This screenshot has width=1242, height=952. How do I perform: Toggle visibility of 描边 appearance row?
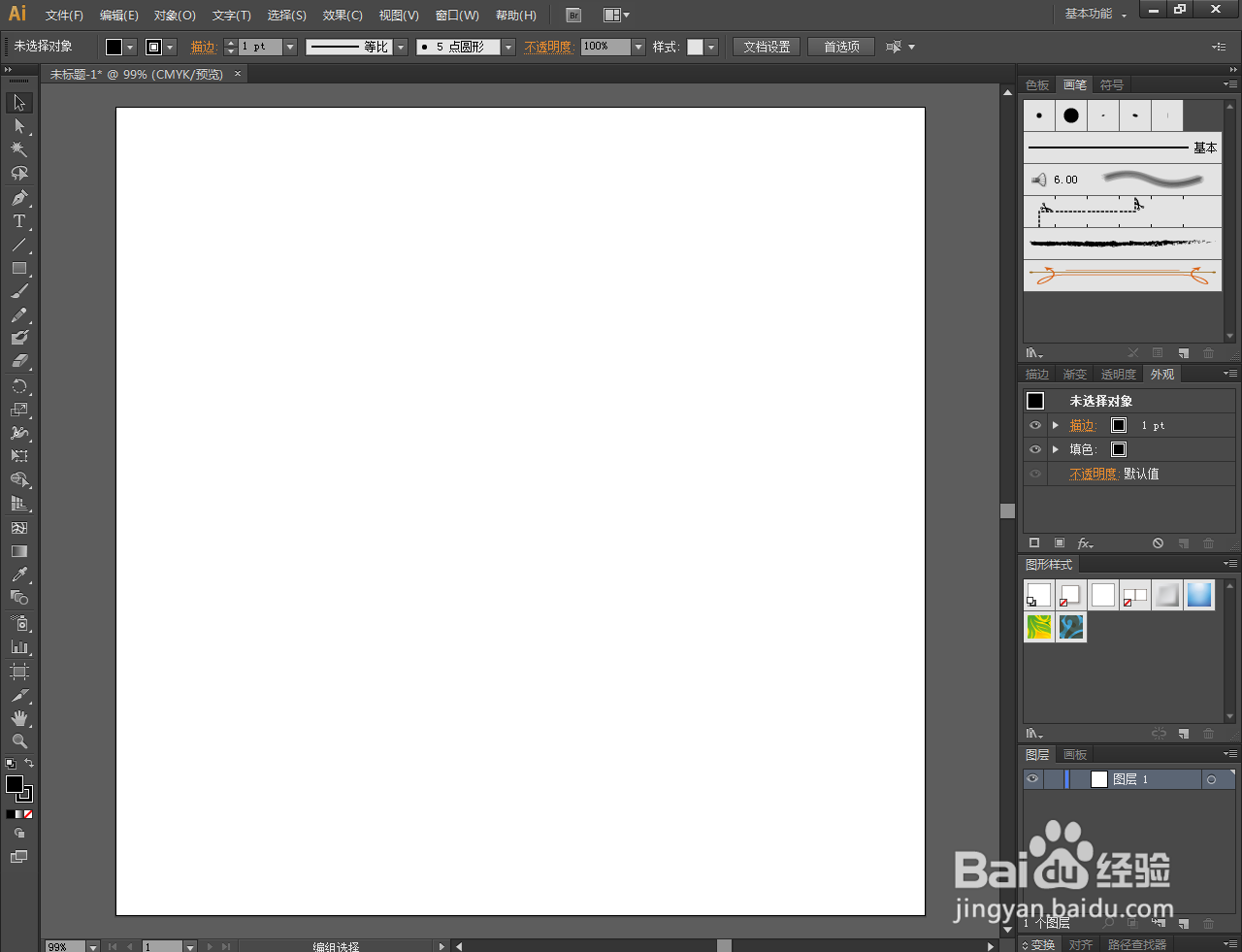pos(1035,425)
